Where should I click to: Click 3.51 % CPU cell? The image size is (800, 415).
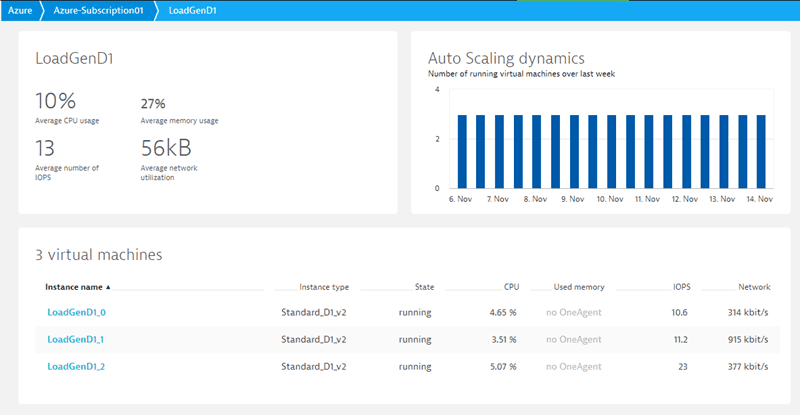[504, 339]
